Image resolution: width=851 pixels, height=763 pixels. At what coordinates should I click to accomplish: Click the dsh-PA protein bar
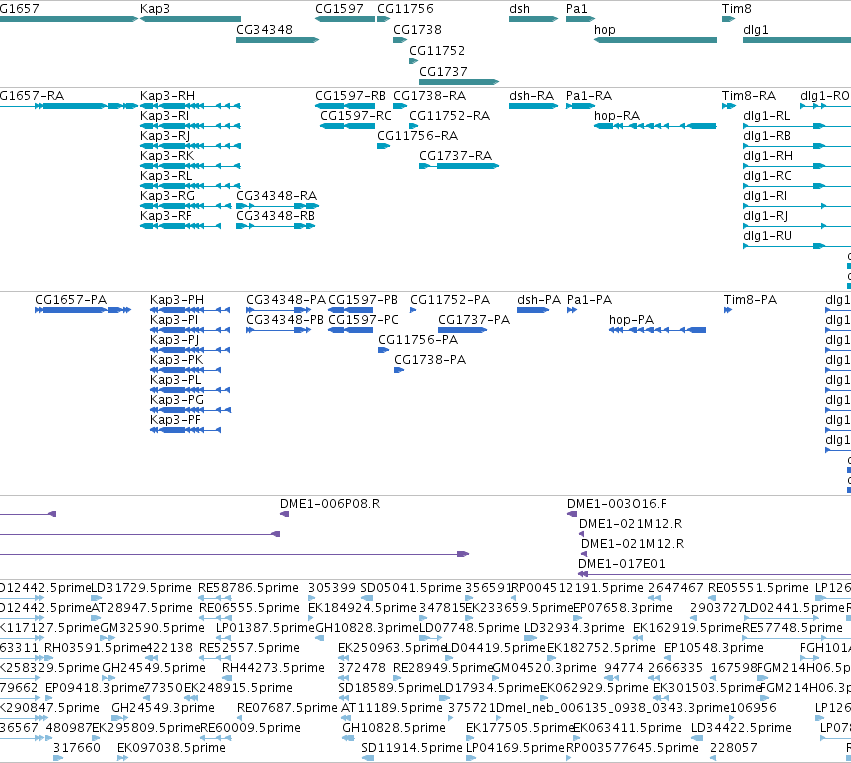(x=533, y=310)
